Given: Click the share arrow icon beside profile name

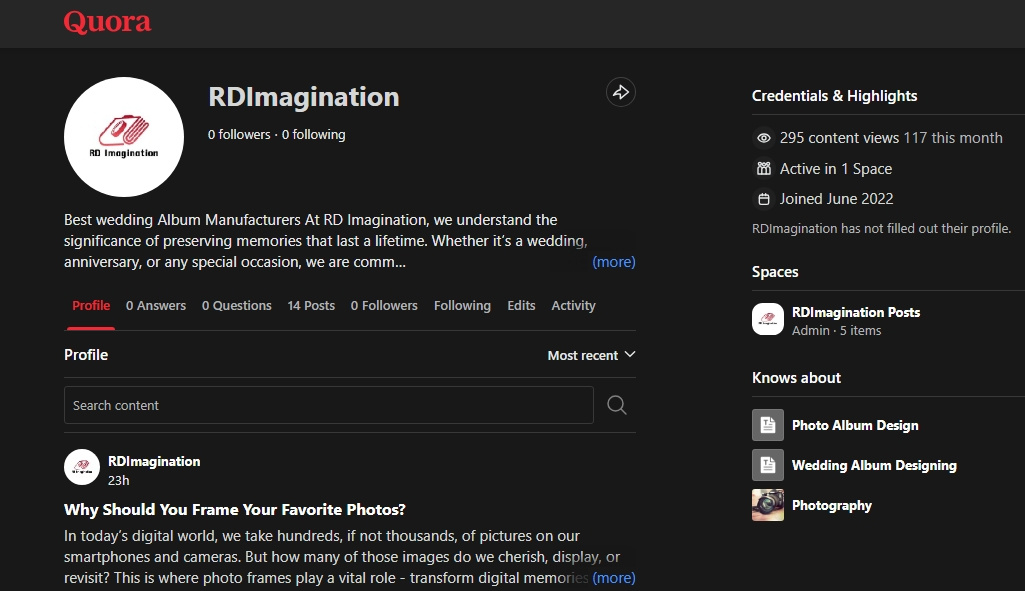Looking at the screenshot, I should tap(621, 93).
